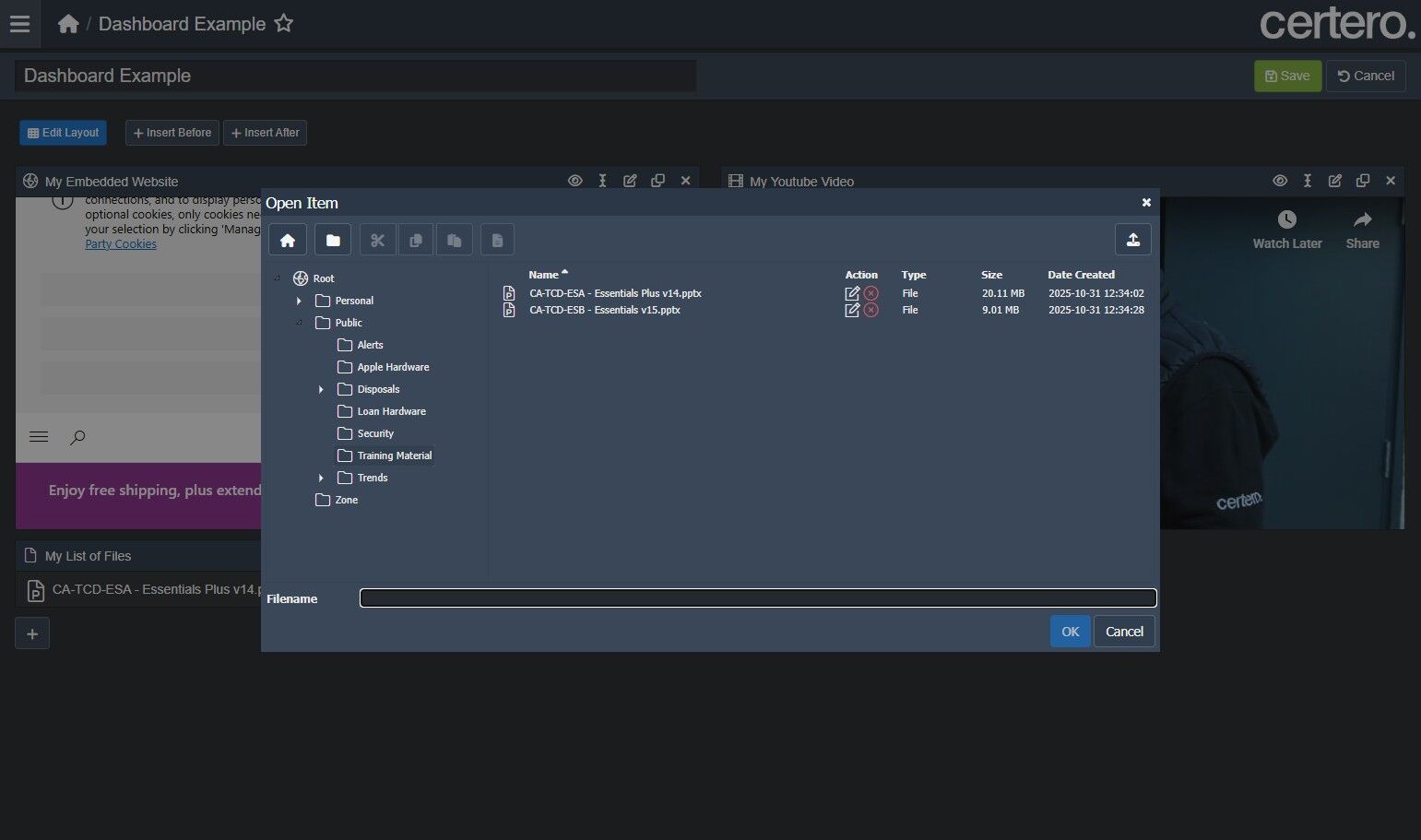Viewport: 1421px width, 840px height.
Task: Click the Copy icon in dialog toolbar
Action: (416, 240)
